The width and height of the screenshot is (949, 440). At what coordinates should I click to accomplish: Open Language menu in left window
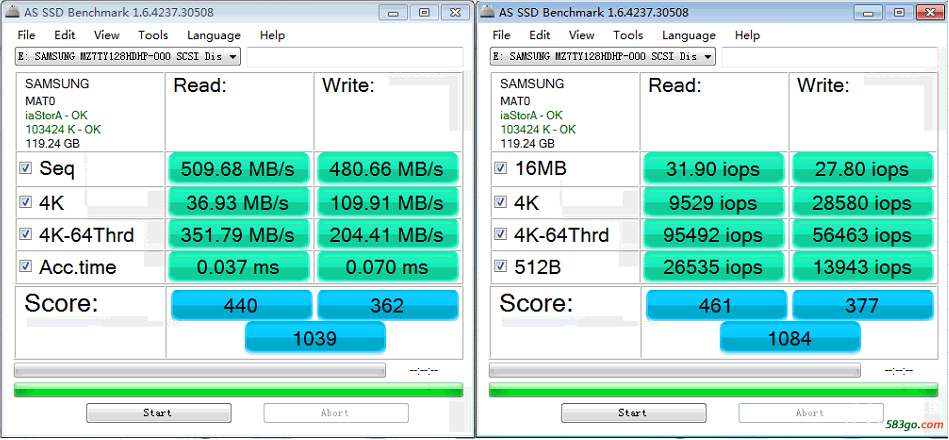(x=214, y=35)
